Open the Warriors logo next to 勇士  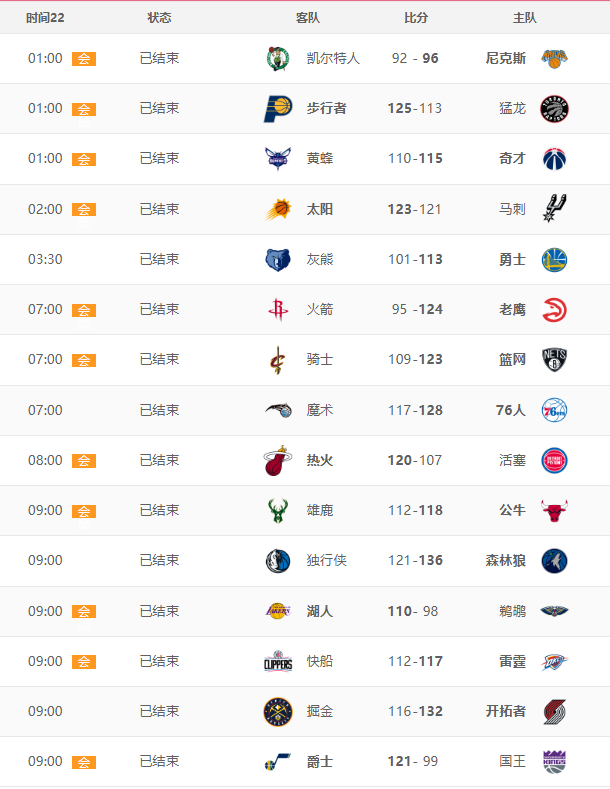tap(554, 260)
